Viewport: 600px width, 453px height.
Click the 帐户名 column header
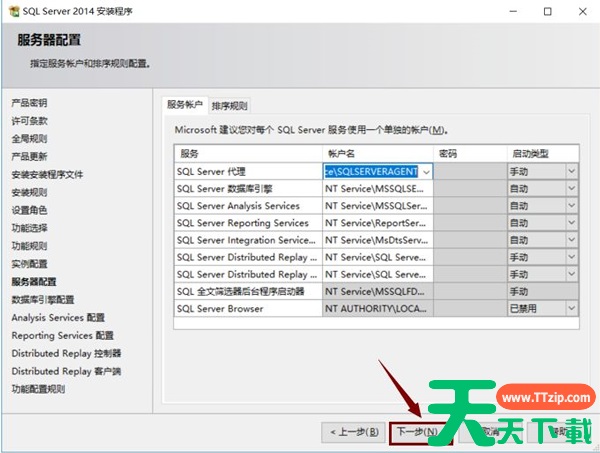click(378, 154)
